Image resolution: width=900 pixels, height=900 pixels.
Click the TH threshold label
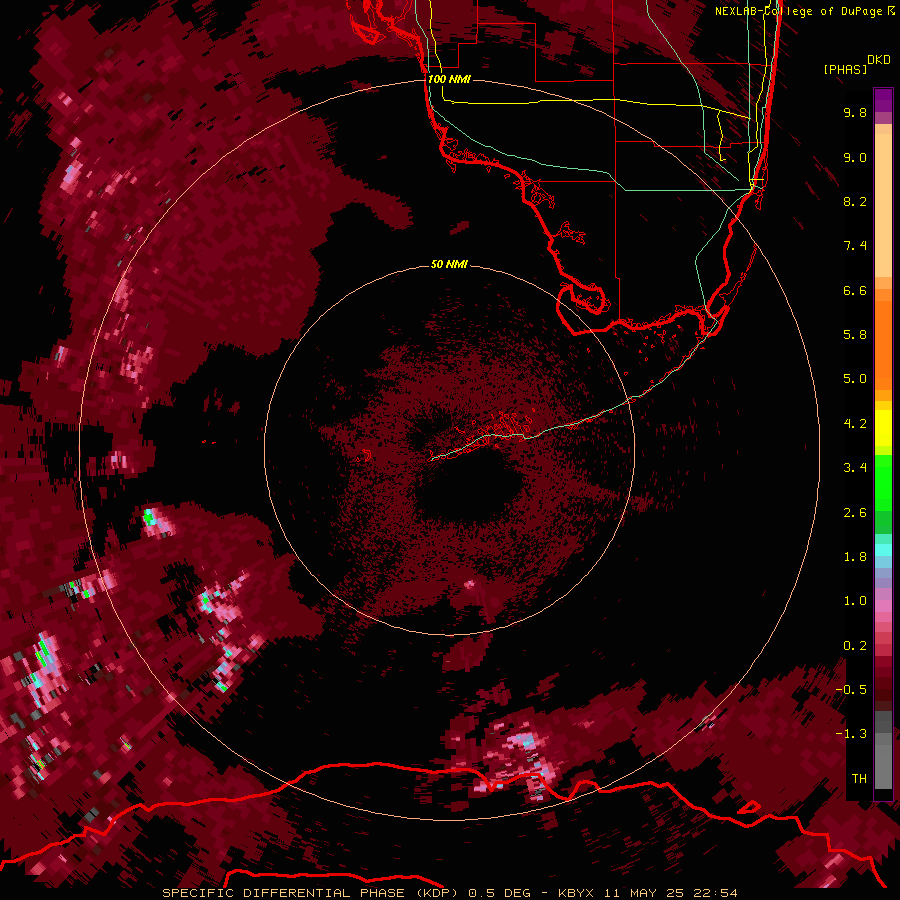click(x=859, y=779)
